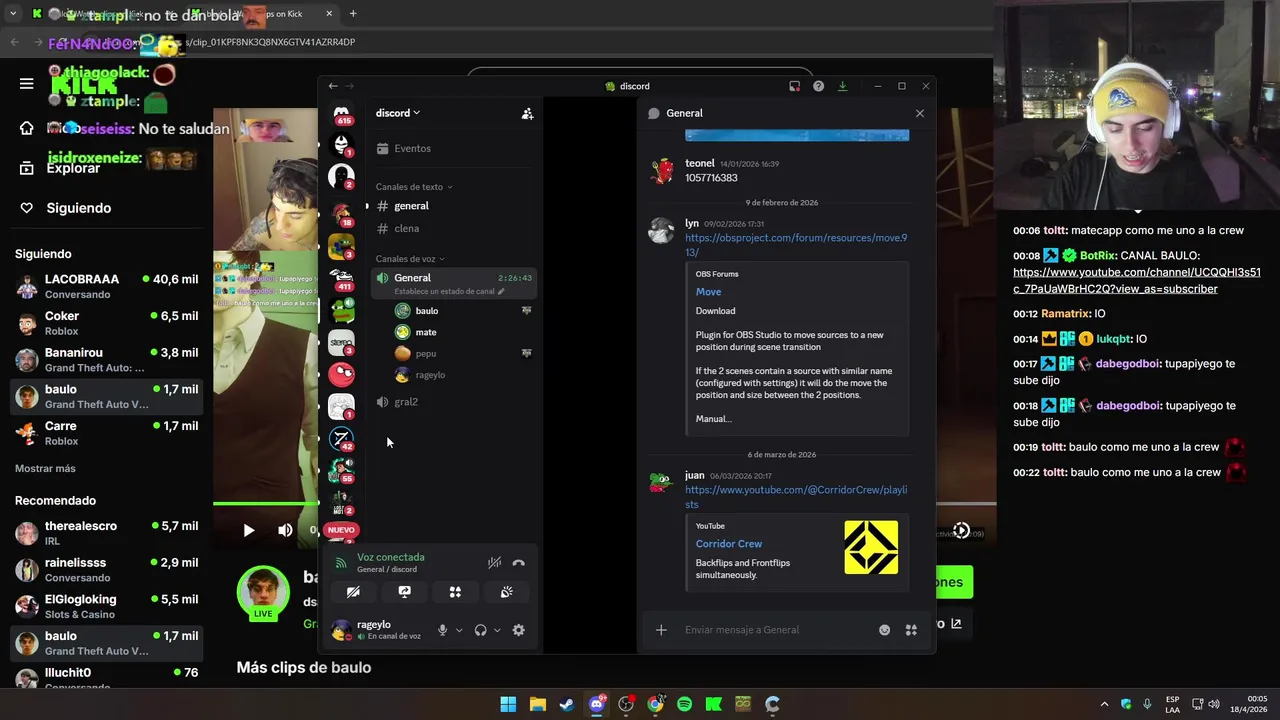
Task: Click the message attachment plus button
Action: tap(661, 630)
